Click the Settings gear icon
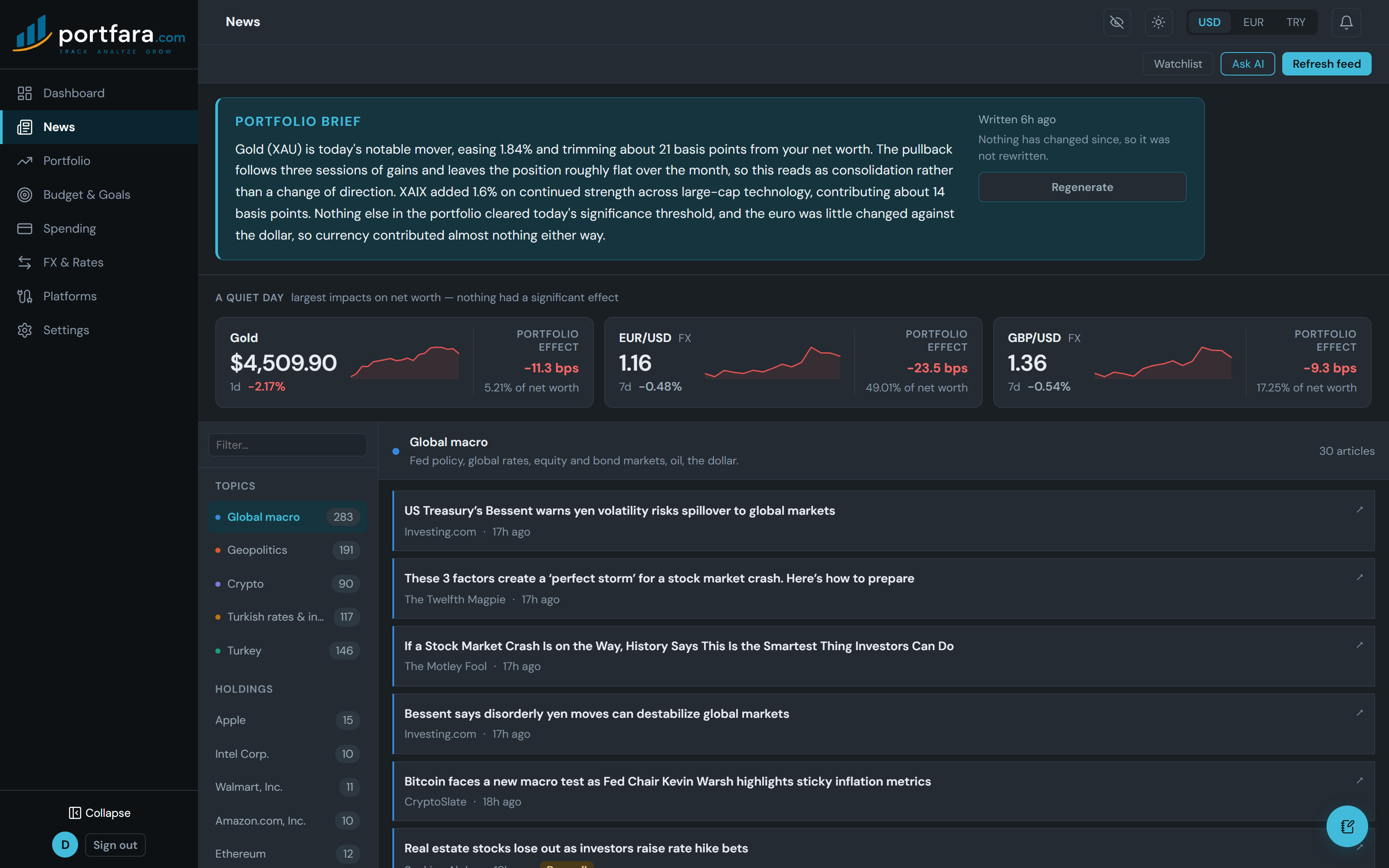This screenshot has height=868, width=1389. [24, 330]
